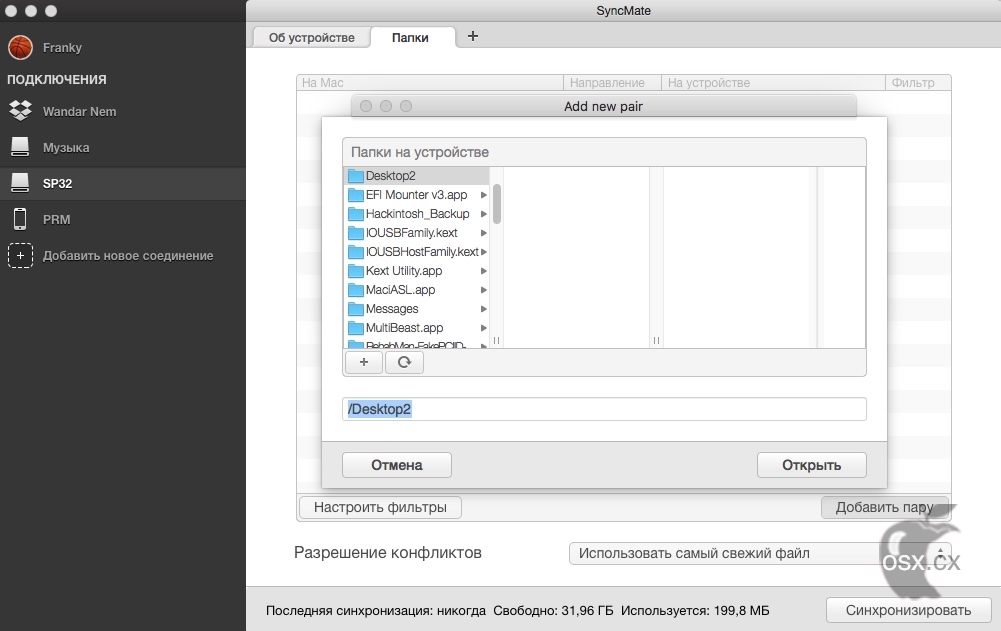The height and width of the screenshot is (631, 1001).
Task: Select the Wandar Nem Dropbox icon
Action: (20, 111)
